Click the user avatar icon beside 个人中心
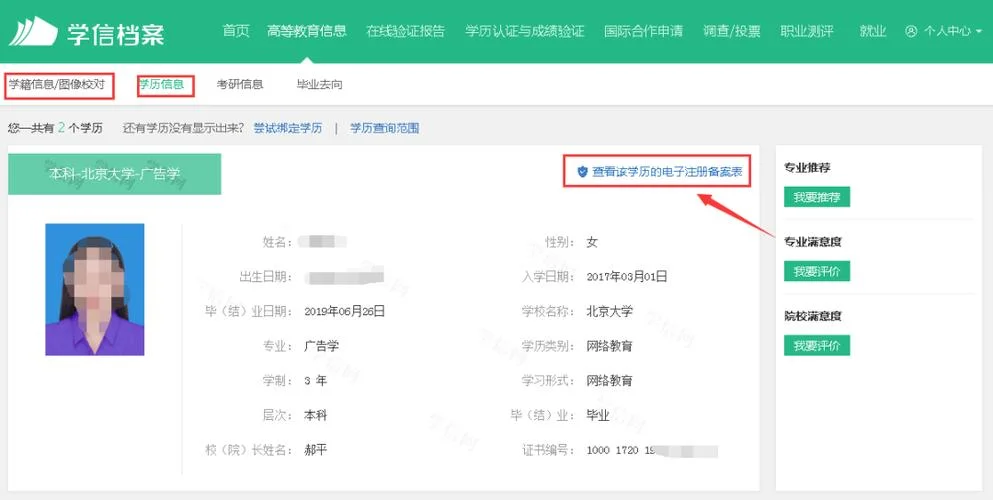This screenshot has width=993, height=500. click(x=911, y=31)
